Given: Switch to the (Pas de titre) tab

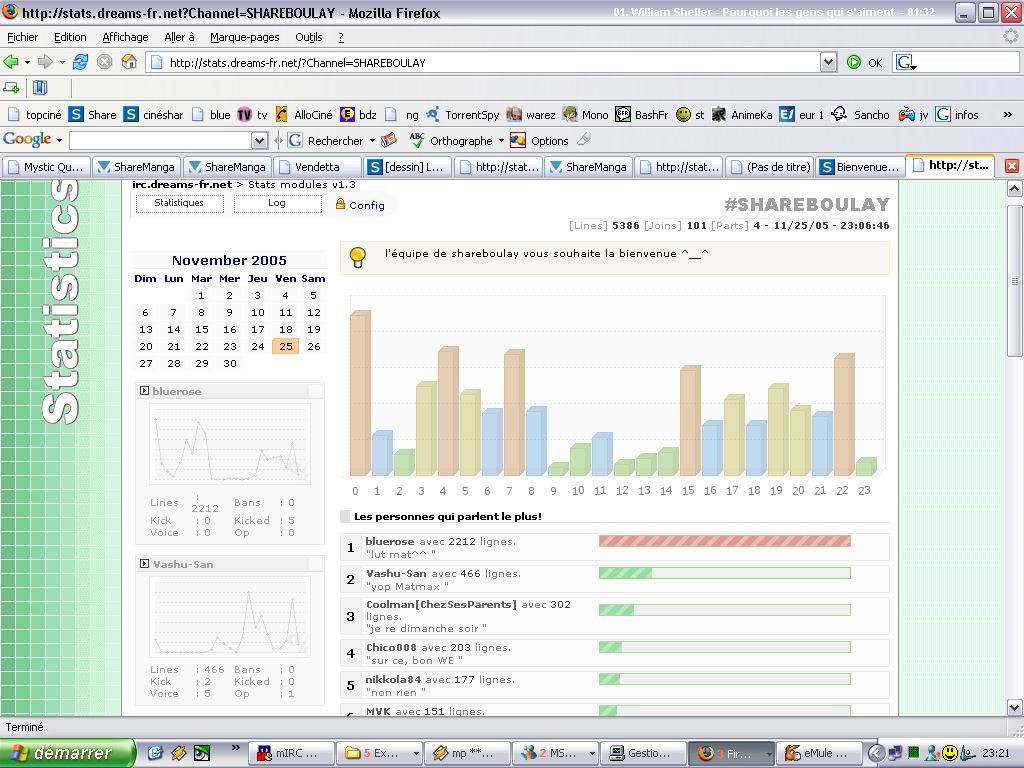Looking at the screenshot, I should [771, 167].
